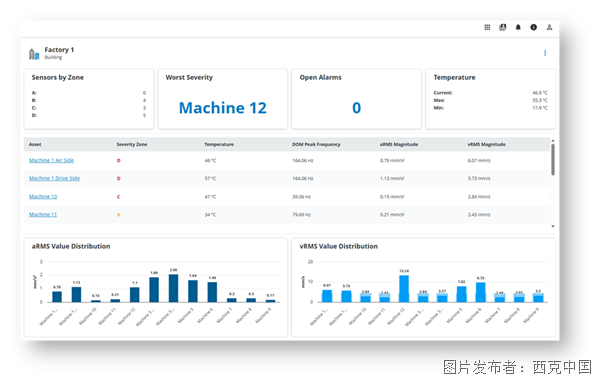Image resolution: width=600 pixels, height=381 pixels.
Task: Click the table scroll-down arrow
Action: pos(553,226)
